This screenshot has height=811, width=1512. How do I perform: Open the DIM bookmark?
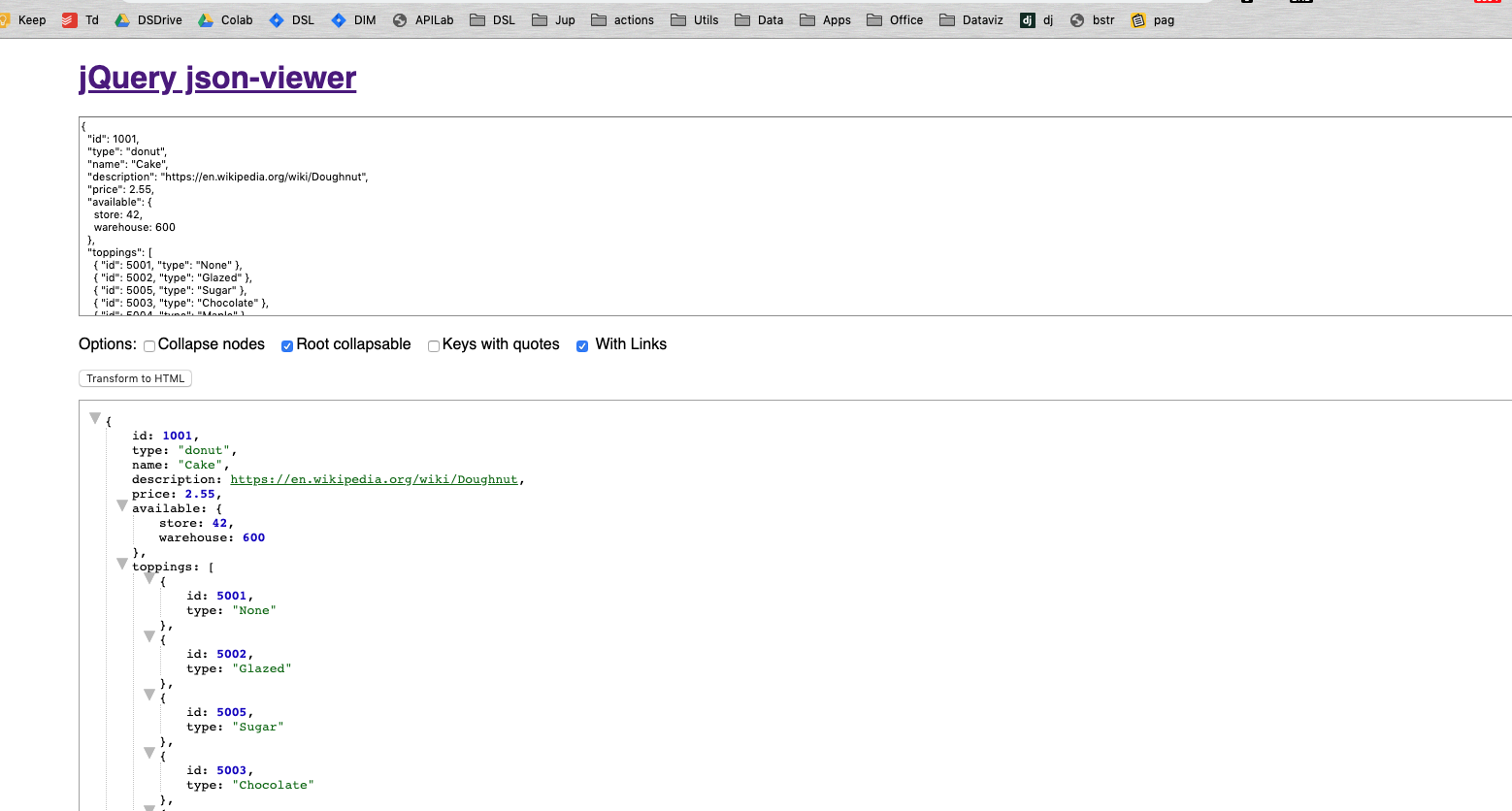tap(353, 19)
